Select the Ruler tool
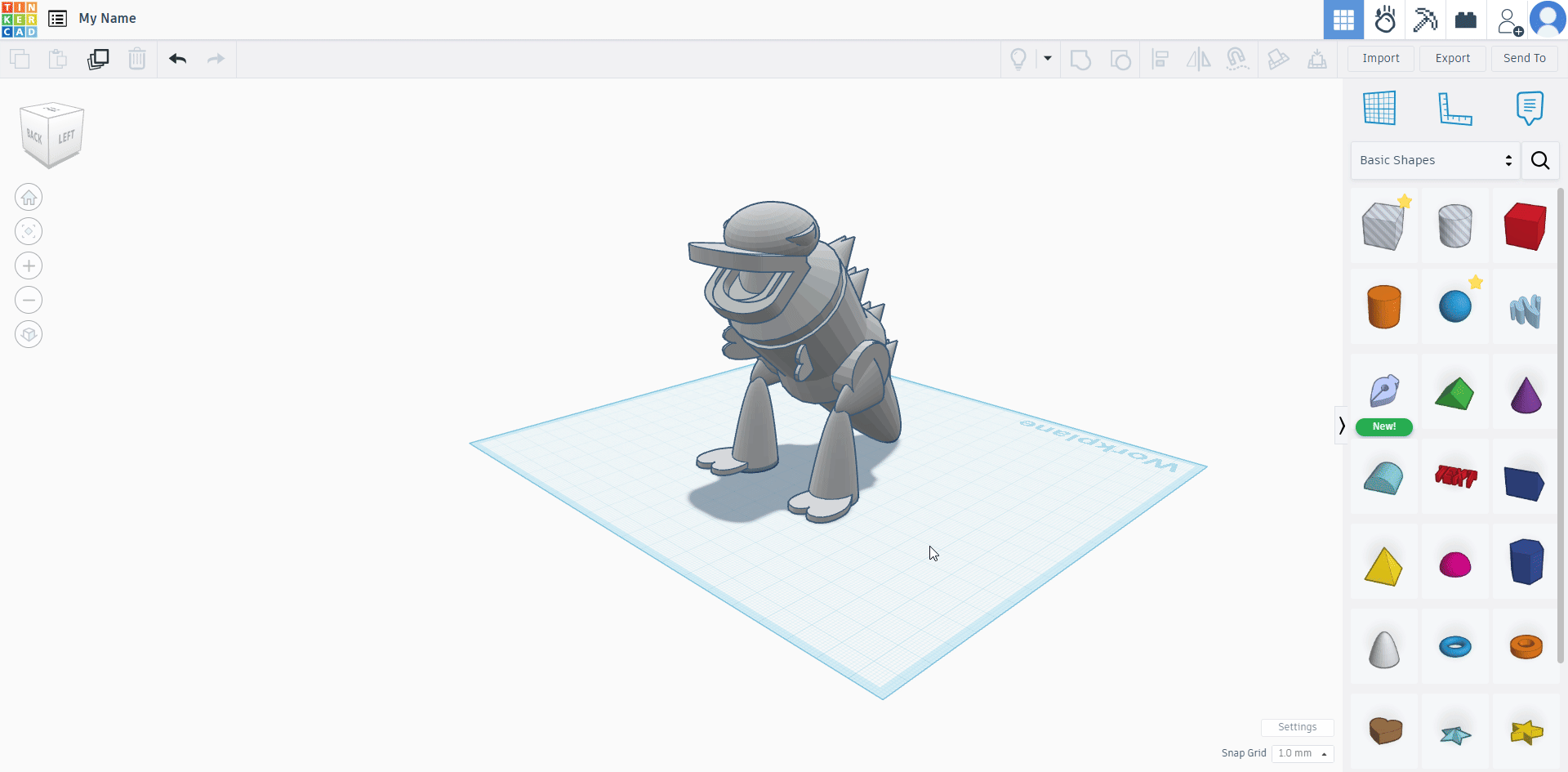1568x772 pixels. click(1454, 109)
